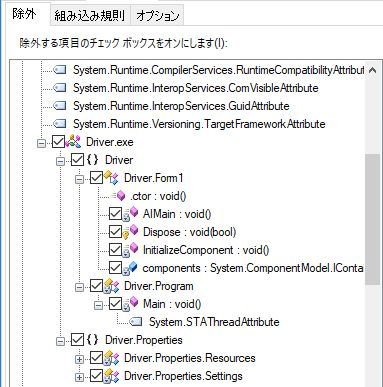Click the ComVisibleAttribute tag icon
This screenshot has height=387, width=383.
pos(60,88)
